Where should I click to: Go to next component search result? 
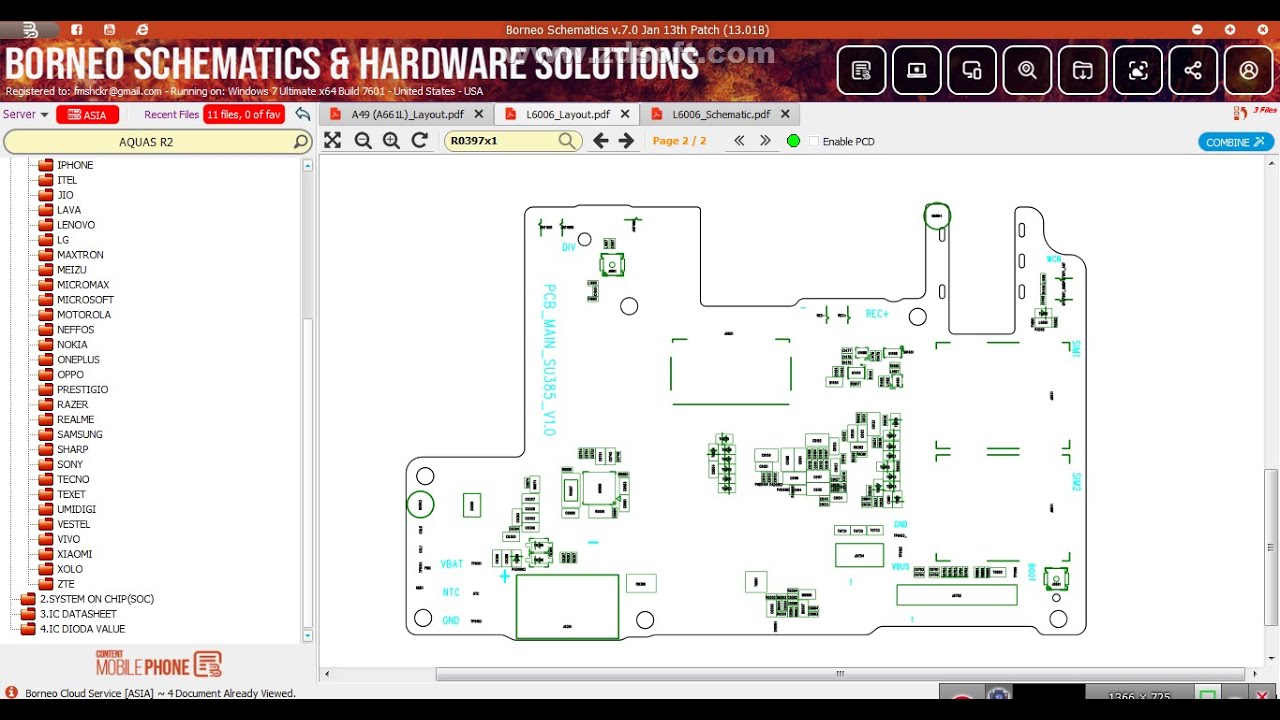click(627, 141)
